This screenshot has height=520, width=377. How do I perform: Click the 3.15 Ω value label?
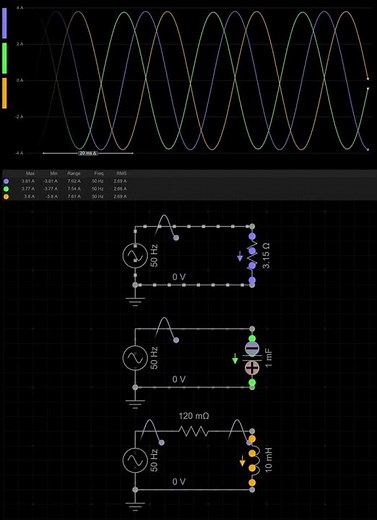pyautogui.click(x=266, y=256)
